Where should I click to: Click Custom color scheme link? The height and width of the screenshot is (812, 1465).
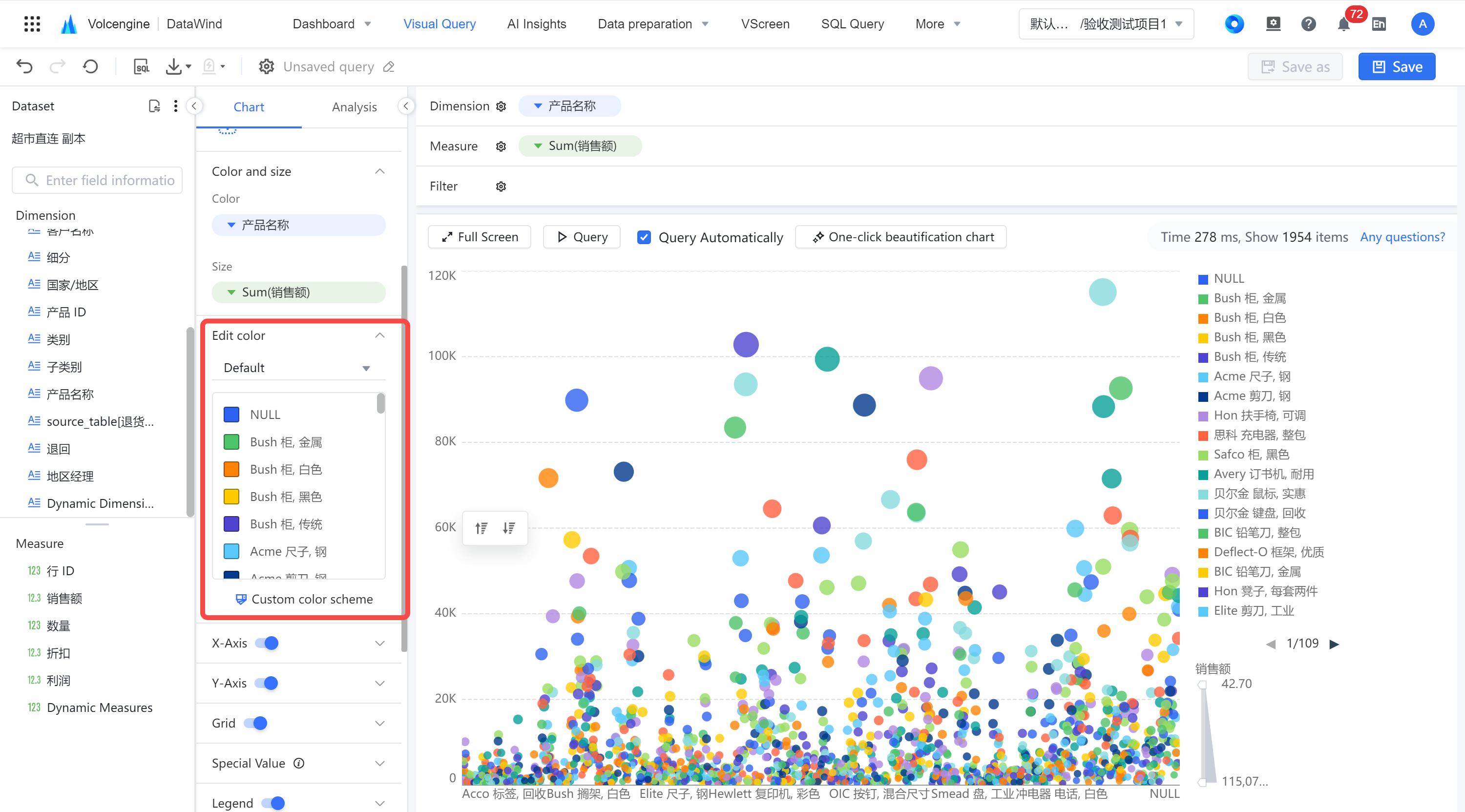click(304, 599)
